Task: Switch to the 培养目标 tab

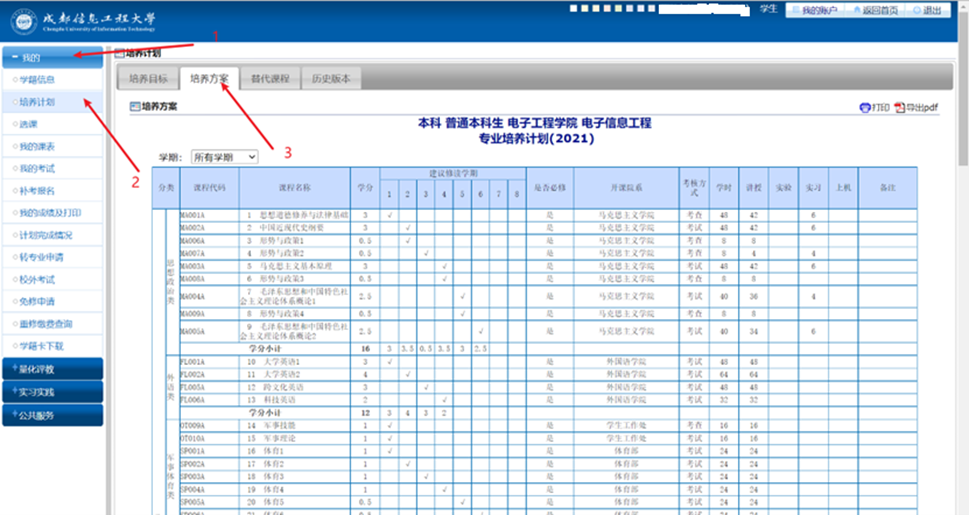Action: pos(149,78)
